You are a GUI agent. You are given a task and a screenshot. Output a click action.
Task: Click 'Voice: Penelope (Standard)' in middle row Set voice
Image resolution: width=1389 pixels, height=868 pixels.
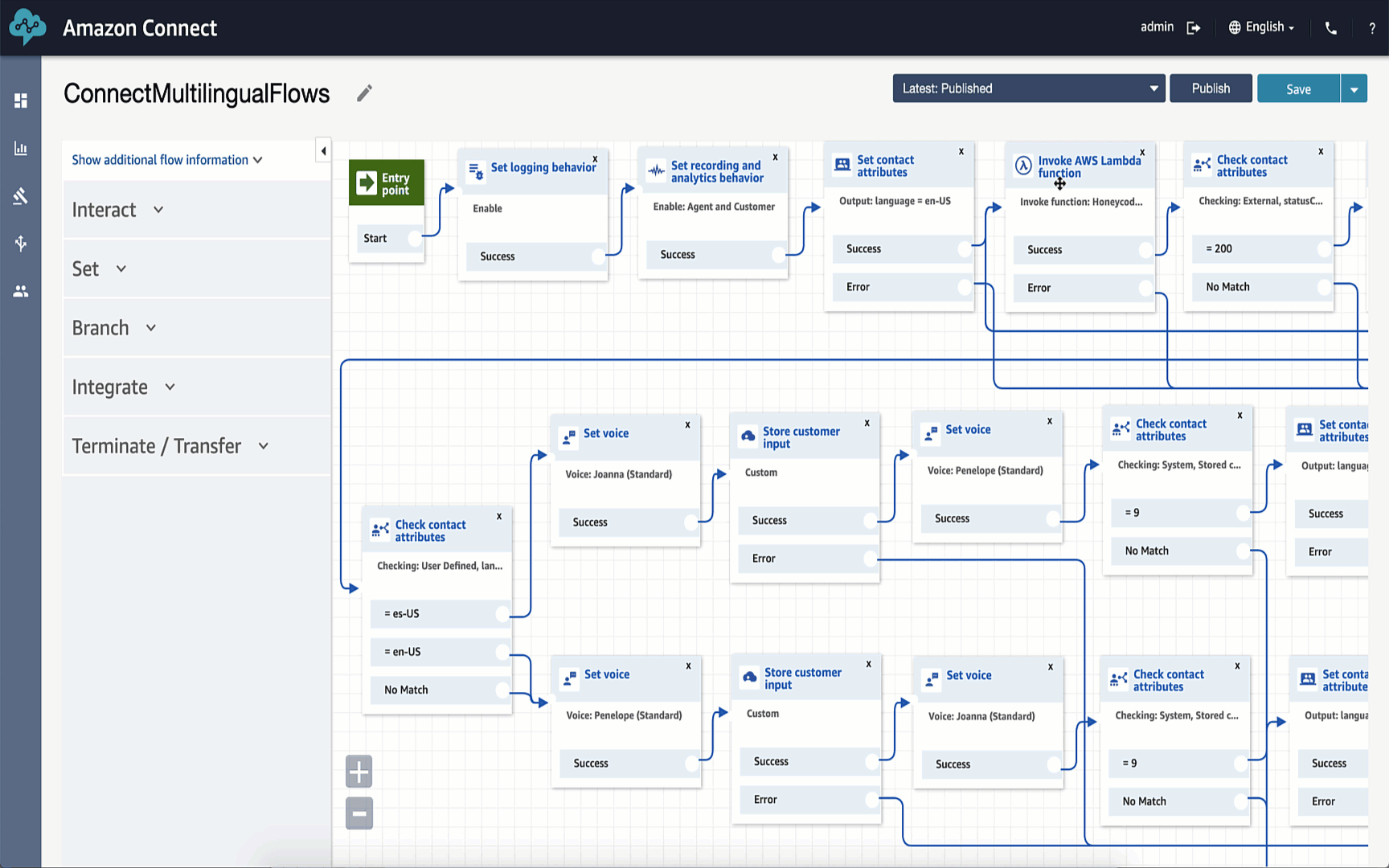coord(985,470)
